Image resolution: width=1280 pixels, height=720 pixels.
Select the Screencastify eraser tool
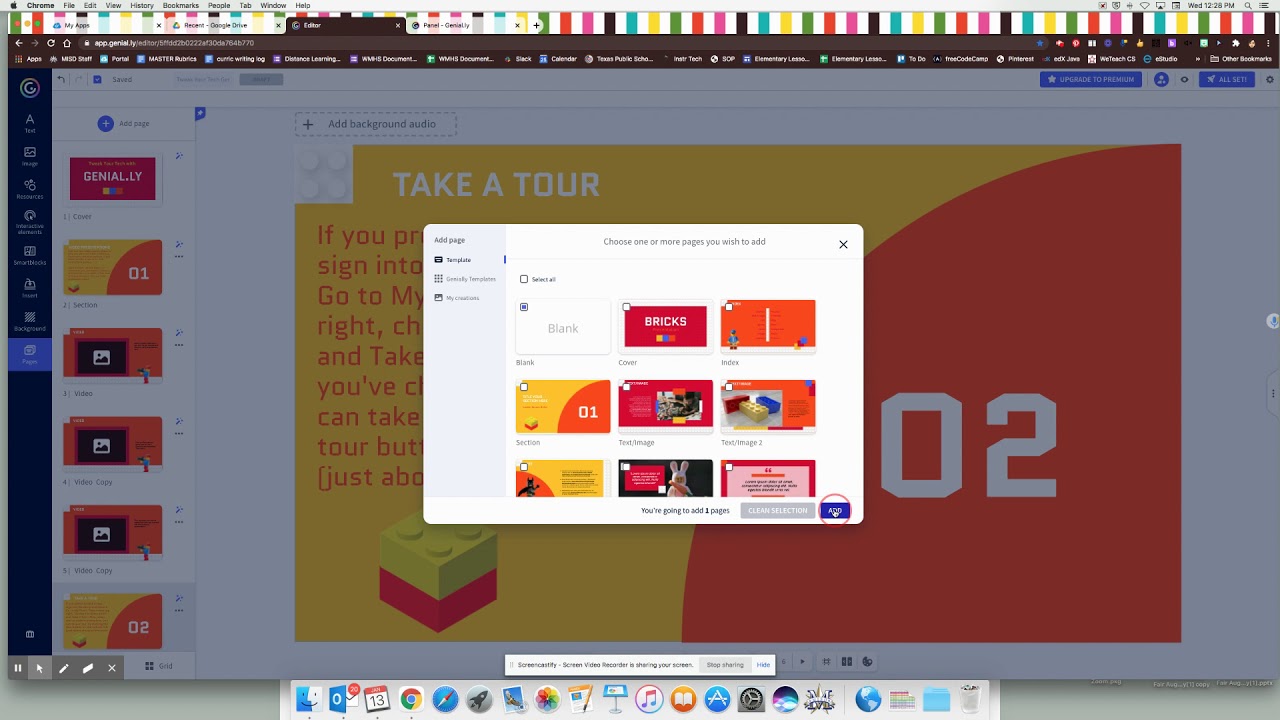tap(87, 668)
